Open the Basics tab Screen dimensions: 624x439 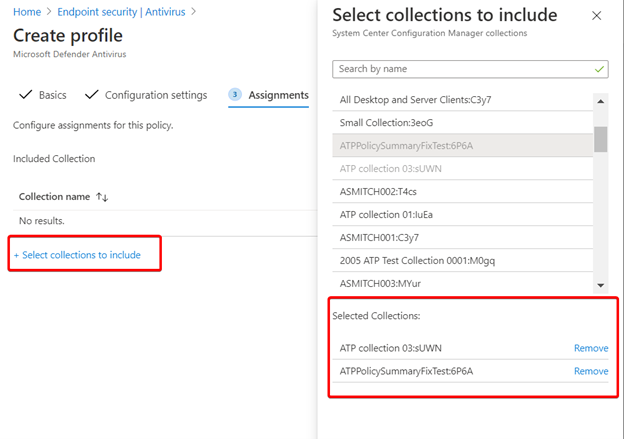(x=52, y=95)
